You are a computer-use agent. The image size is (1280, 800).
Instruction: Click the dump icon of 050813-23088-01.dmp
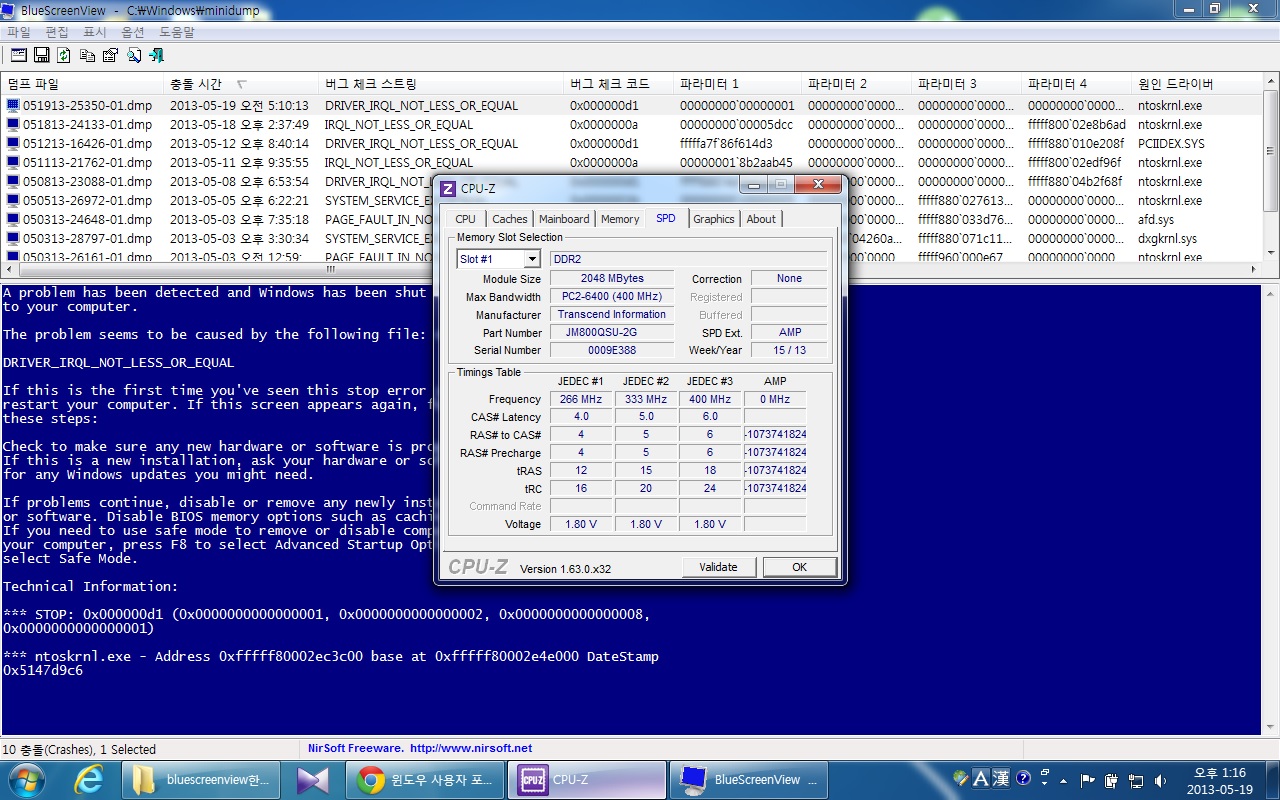point(13,181)
